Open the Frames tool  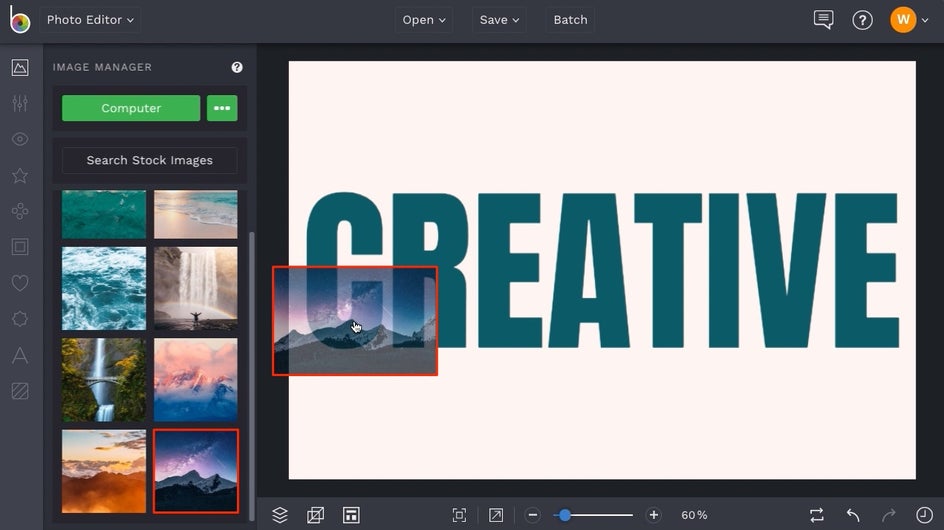[x=20, y=246]
